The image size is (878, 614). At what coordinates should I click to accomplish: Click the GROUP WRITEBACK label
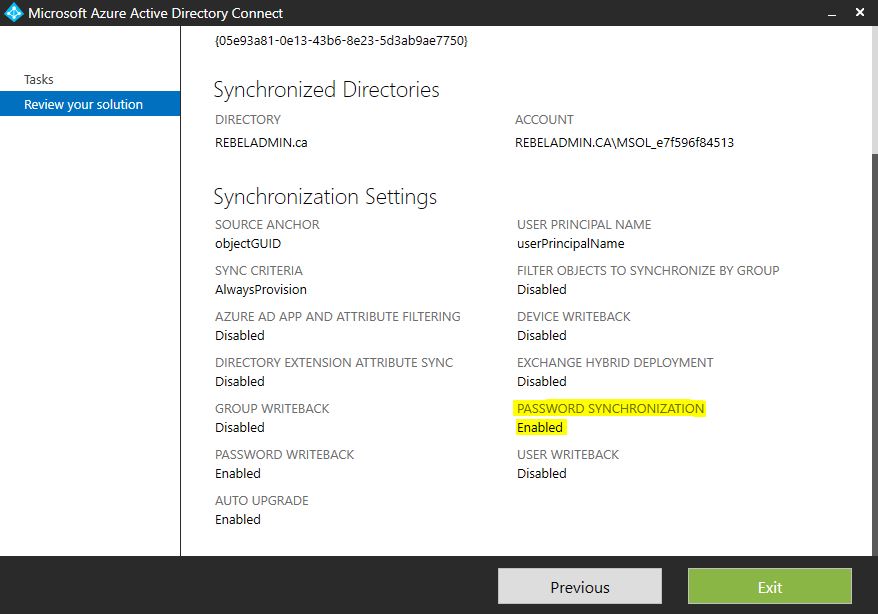[x=272, y=409]
